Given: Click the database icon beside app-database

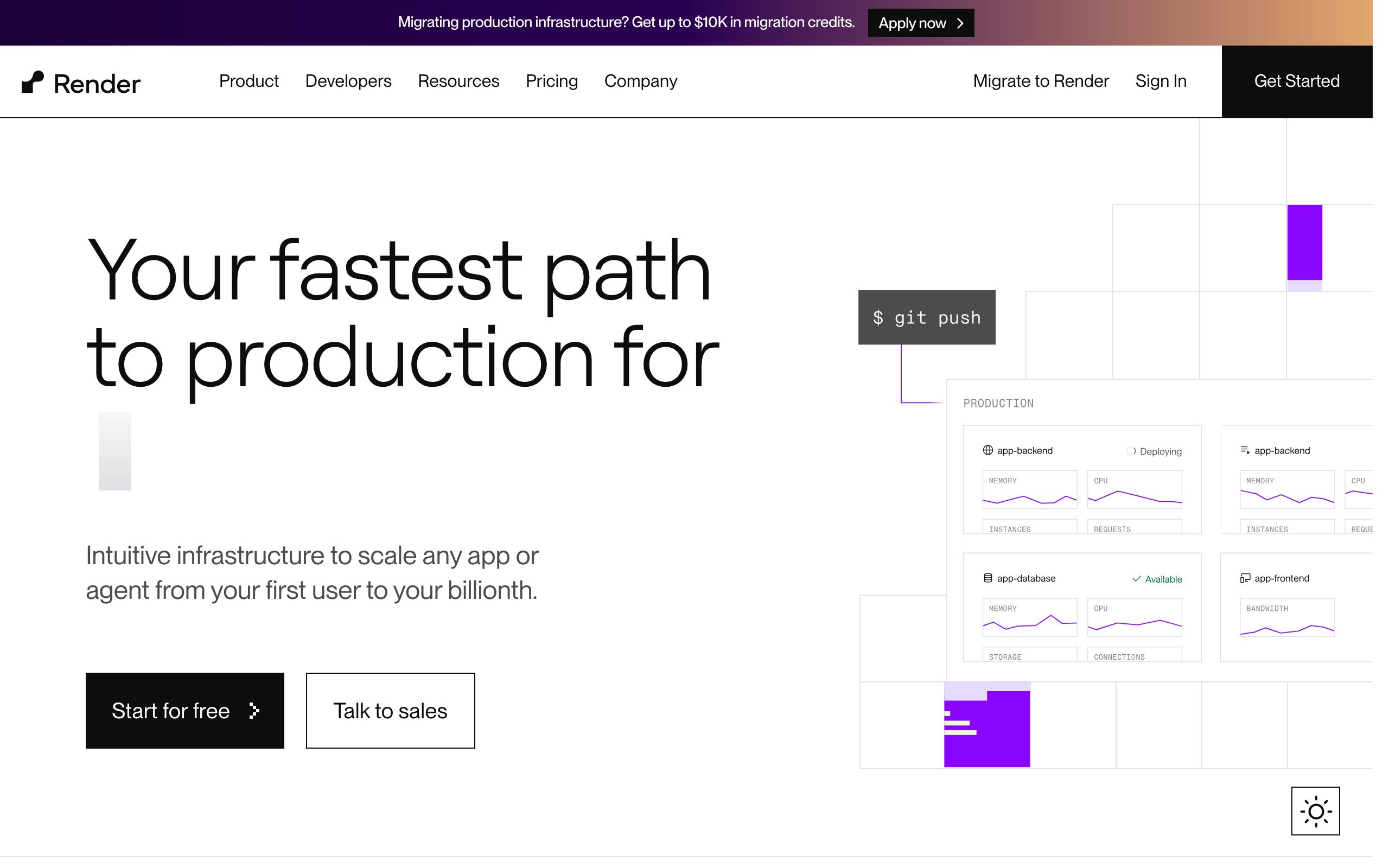Looking at the screenshot, I should click(x=988, y=578).
